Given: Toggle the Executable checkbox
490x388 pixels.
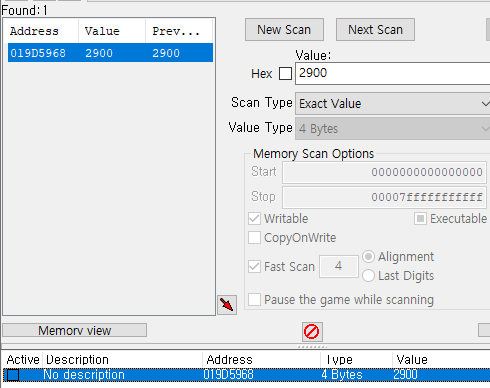Looking at the screenshot, I should pos(420,219).
